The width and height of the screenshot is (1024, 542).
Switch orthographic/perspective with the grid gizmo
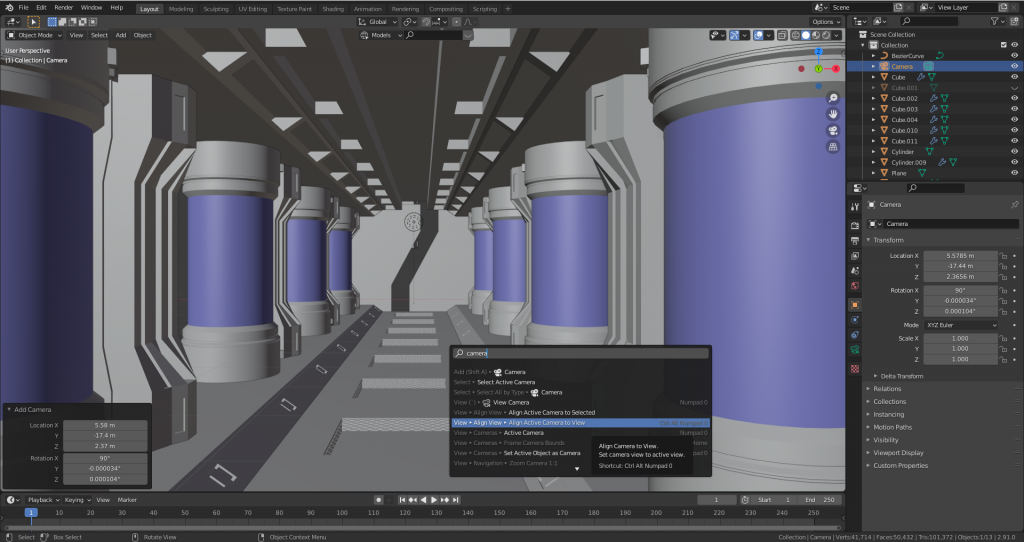[832, 147]
